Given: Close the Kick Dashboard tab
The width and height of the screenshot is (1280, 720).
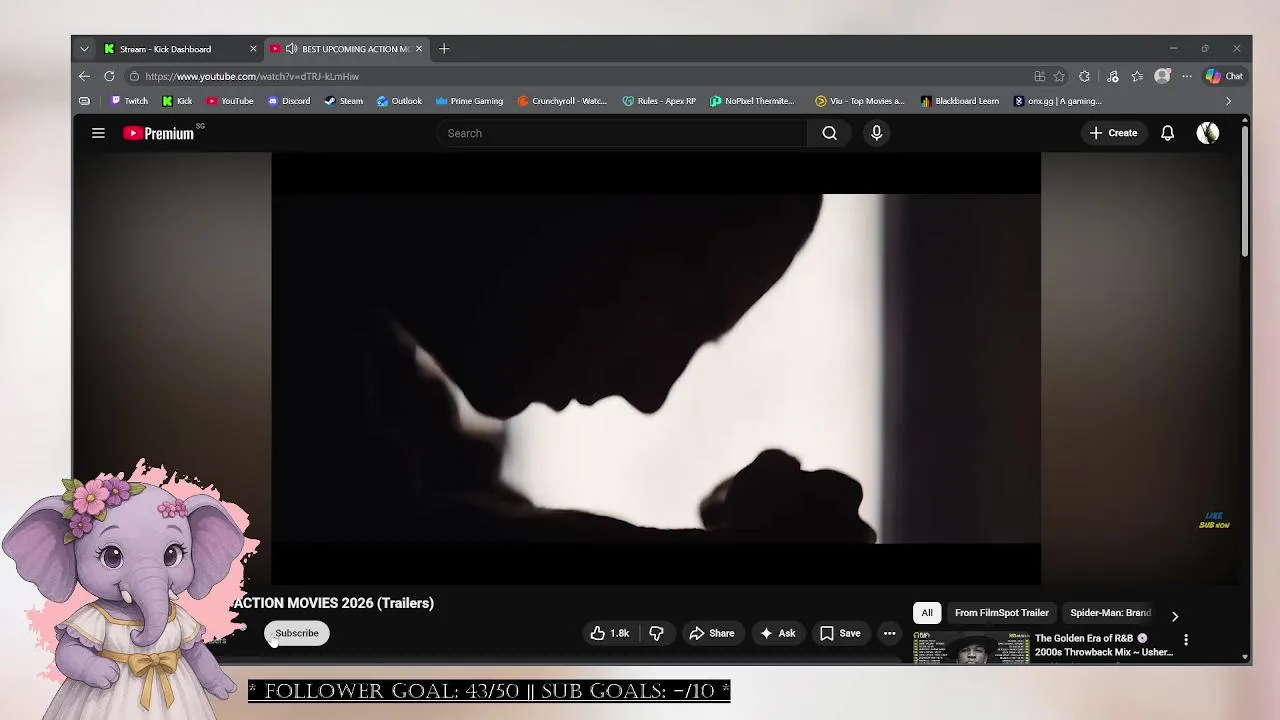Looking at the screenshot, I should [253, 49].
